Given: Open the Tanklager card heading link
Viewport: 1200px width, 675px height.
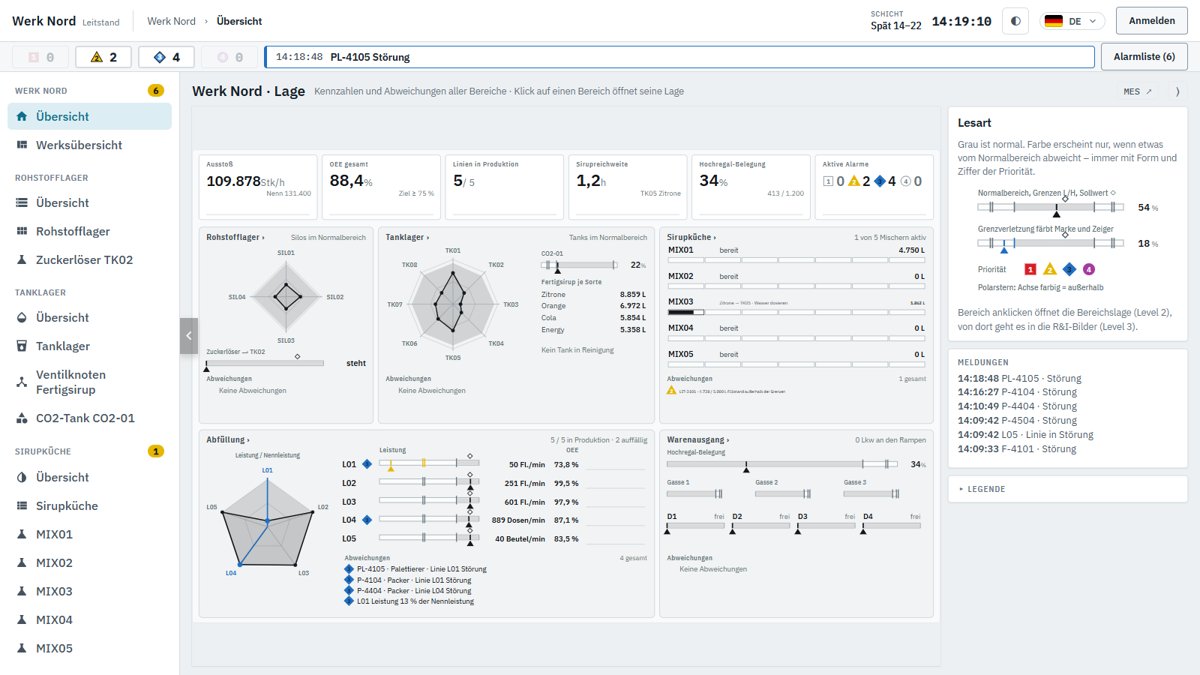Looking at the screenshot, I should click(x=407, y=237).
